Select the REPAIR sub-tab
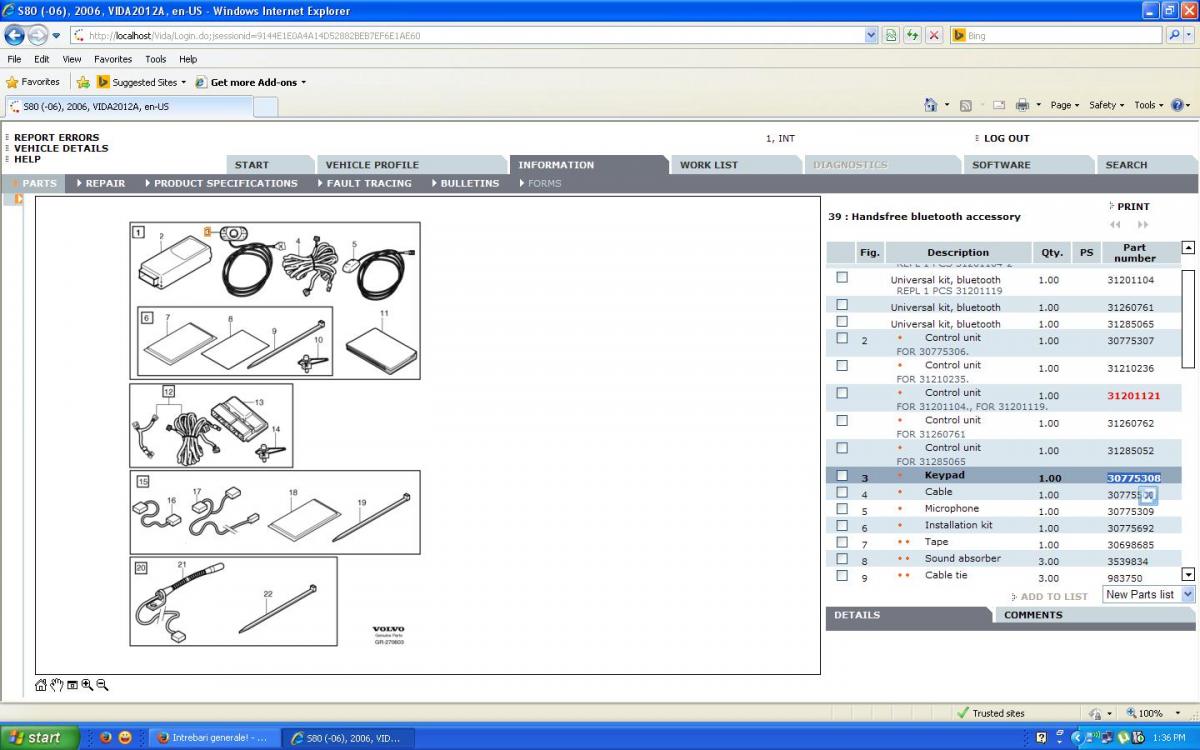 coord(105,183)
